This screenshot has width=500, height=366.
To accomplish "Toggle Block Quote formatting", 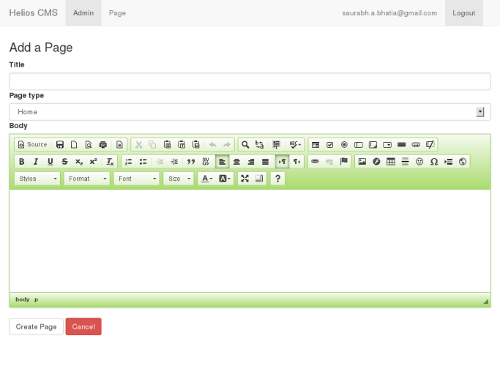I will pyautogui.click(x=191, y=162).
